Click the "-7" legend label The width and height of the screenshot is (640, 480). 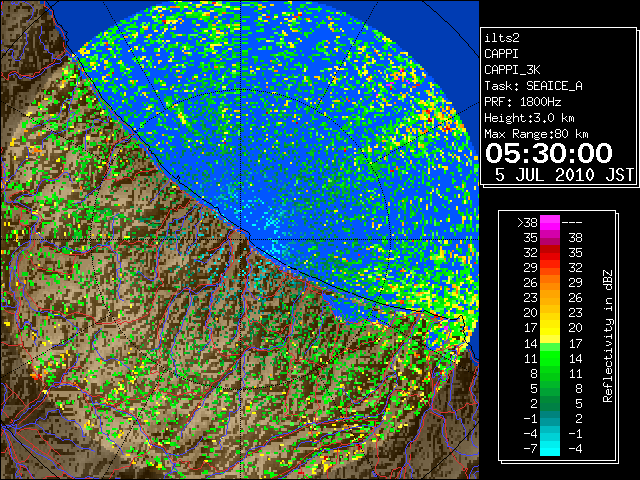tap(530, 449)
